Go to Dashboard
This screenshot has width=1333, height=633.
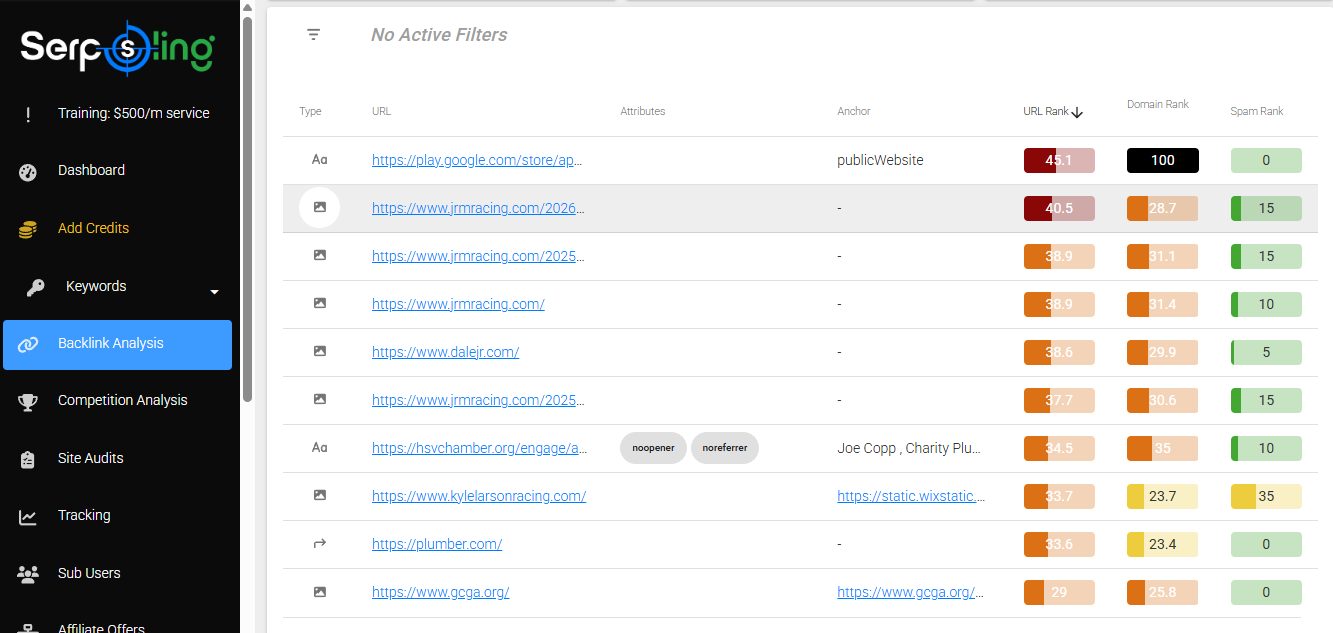click(91, 171)
